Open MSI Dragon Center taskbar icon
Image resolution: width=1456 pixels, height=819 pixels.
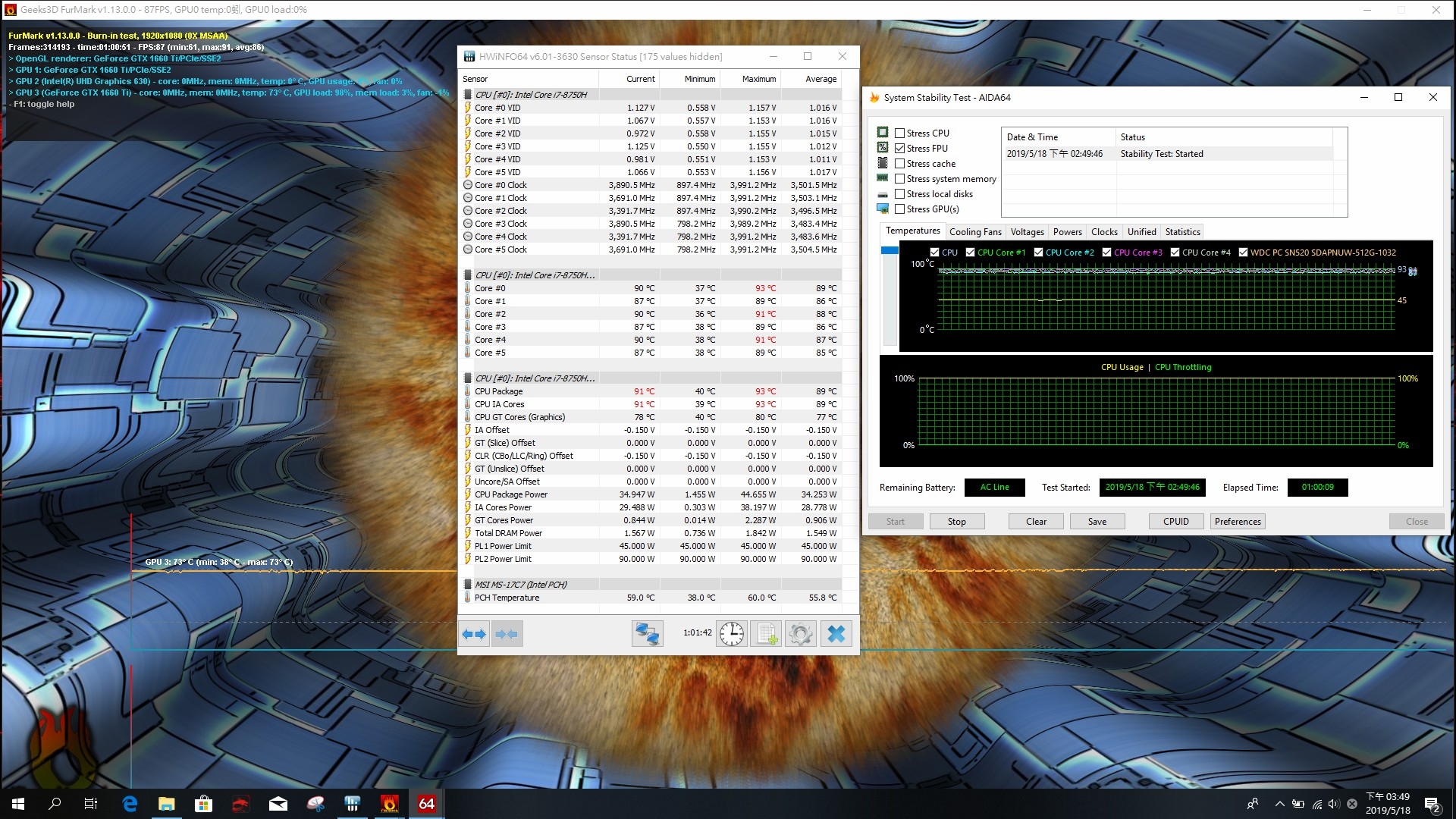coord(240,804)
